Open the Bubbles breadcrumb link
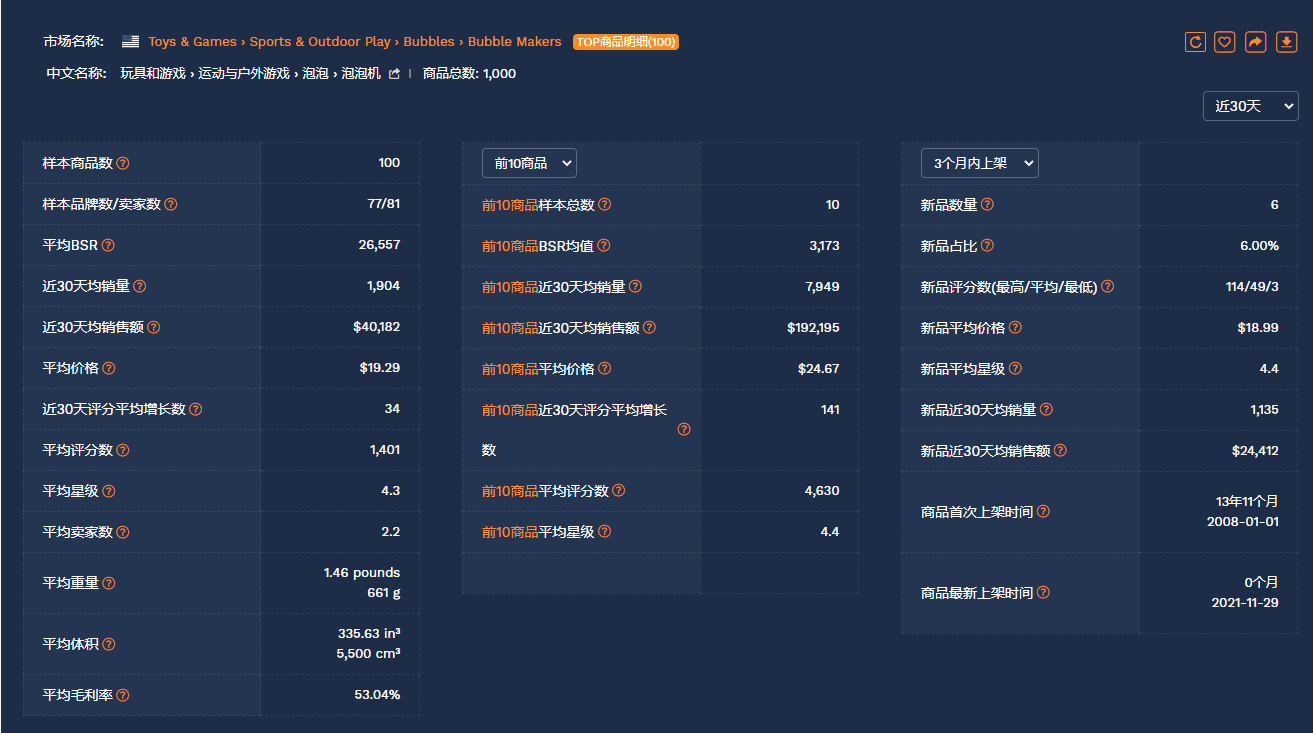 coord(429,42)
